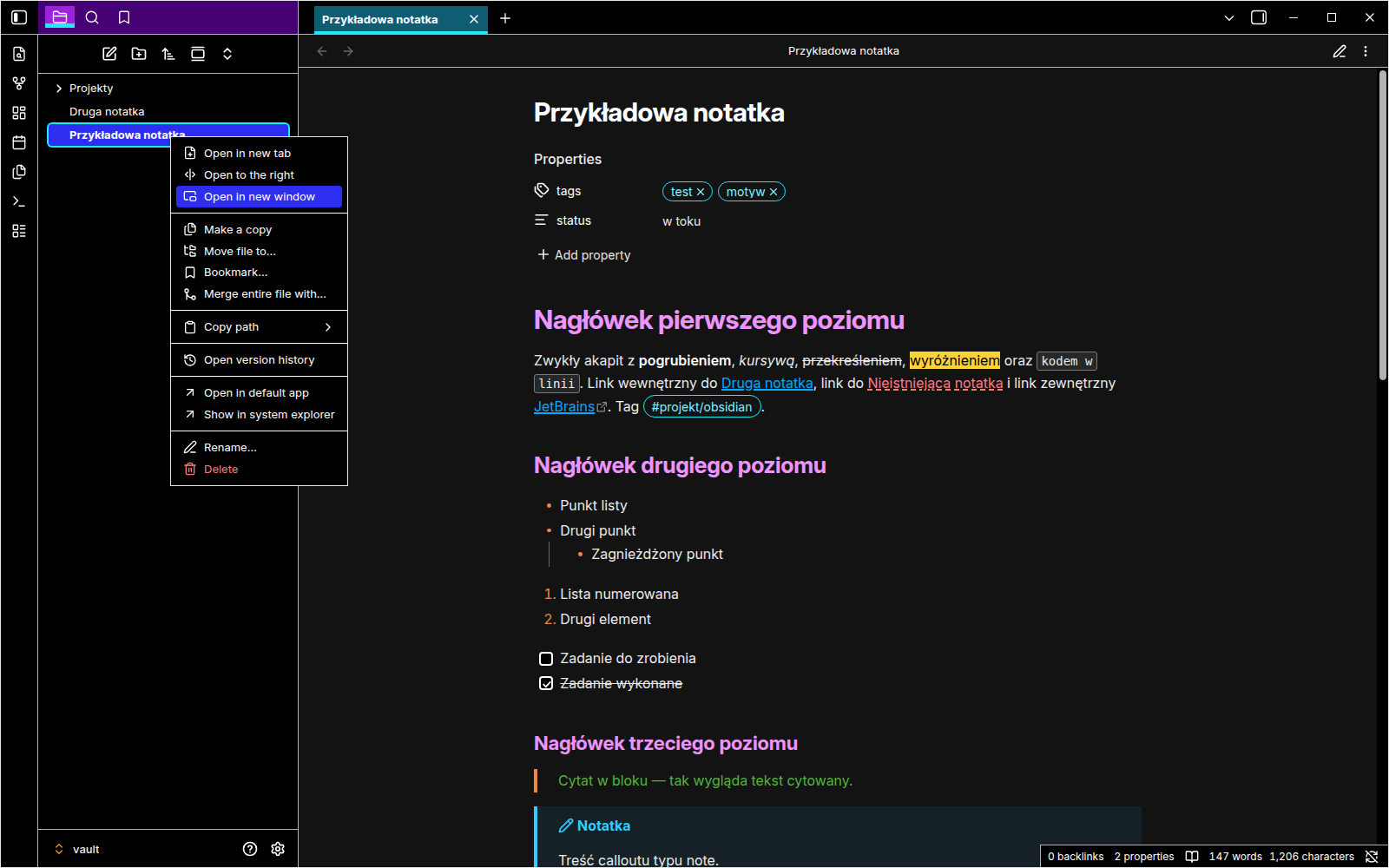Toggle the left sidebar collapse icon
The image size is (1389, 868).
19,17
